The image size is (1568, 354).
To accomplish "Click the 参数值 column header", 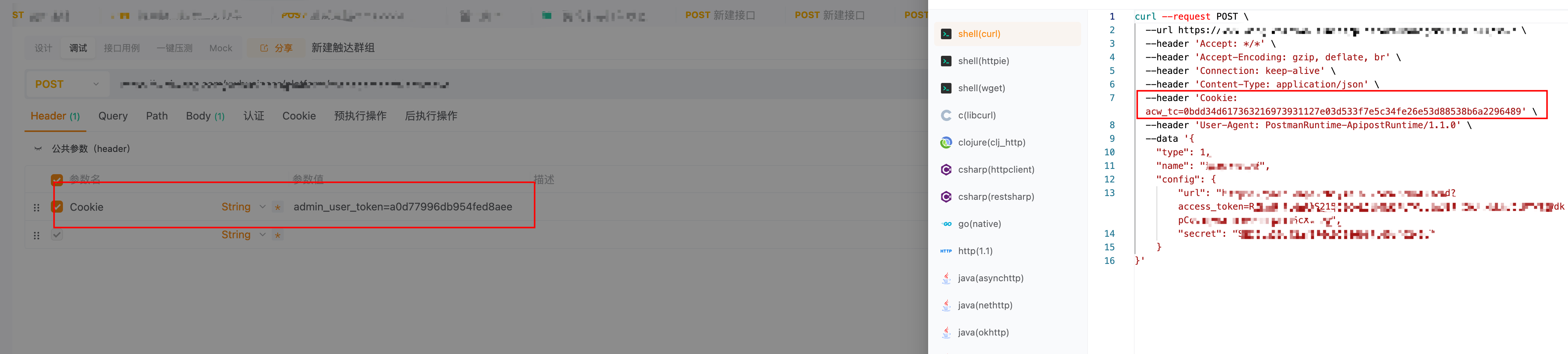I will (x=308, y=179).
